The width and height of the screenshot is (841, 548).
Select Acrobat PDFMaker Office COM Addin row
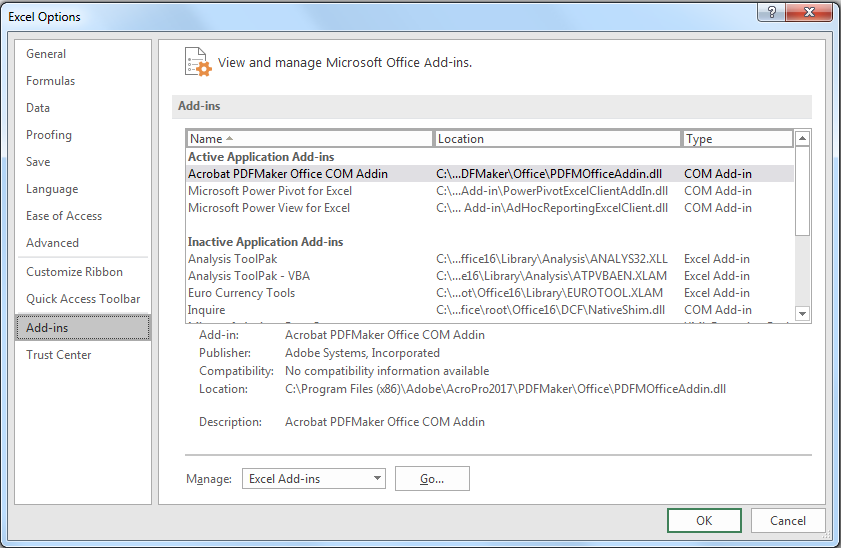[490, 174]
